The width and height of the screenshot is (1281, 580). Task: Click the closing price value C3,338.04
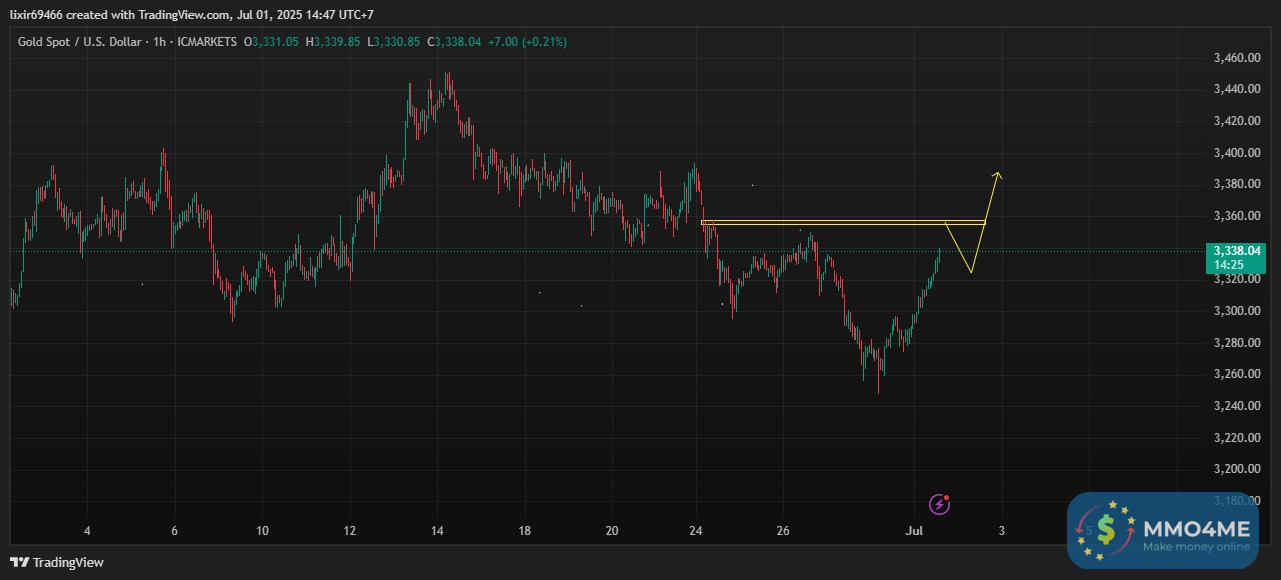click(454, 42)
